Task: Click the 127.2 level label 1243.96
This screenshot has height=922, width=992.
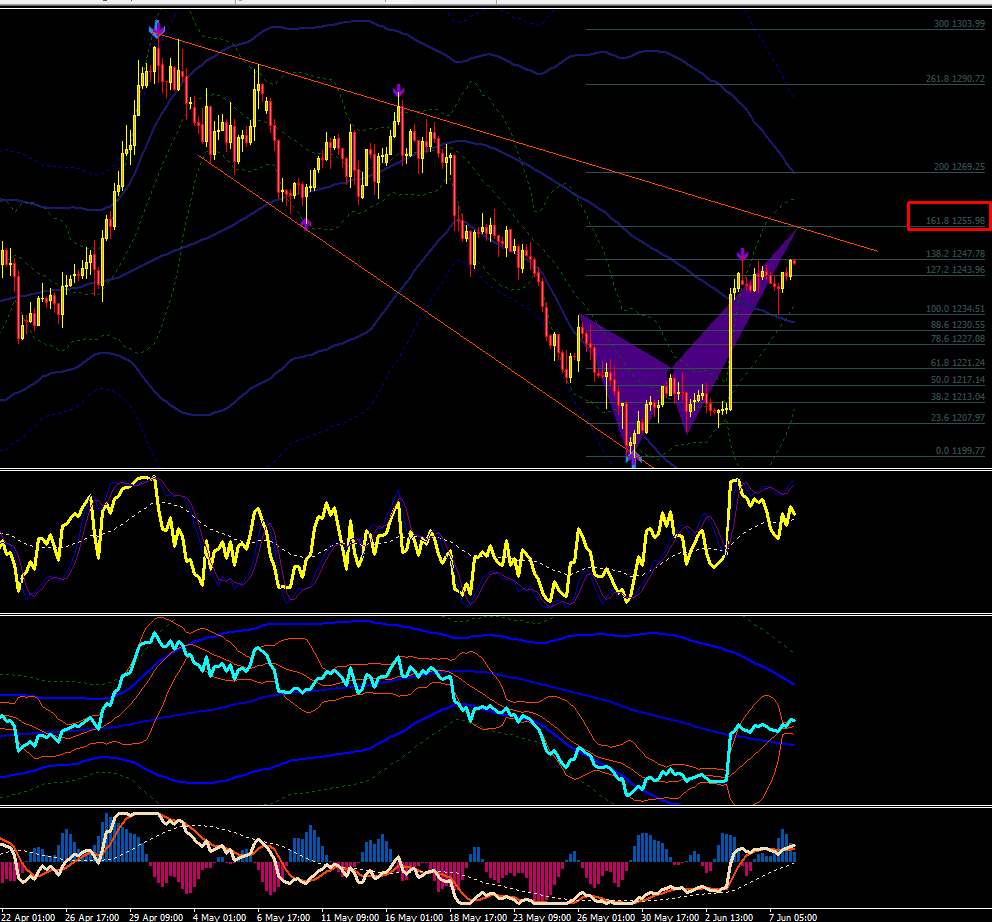Action: [x=955, y=270]
